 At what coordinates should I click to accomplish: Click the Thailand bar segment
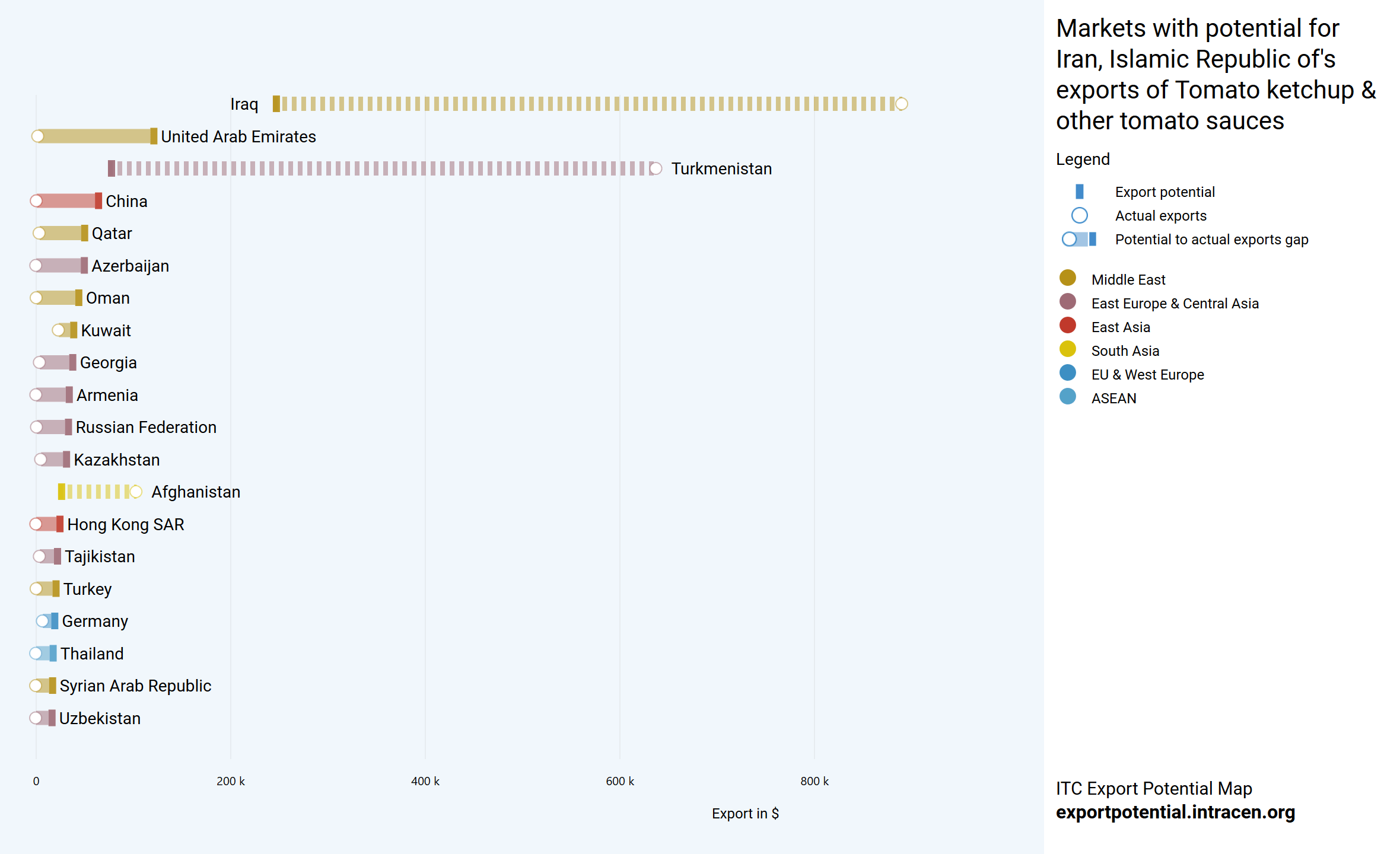(44, 654)
